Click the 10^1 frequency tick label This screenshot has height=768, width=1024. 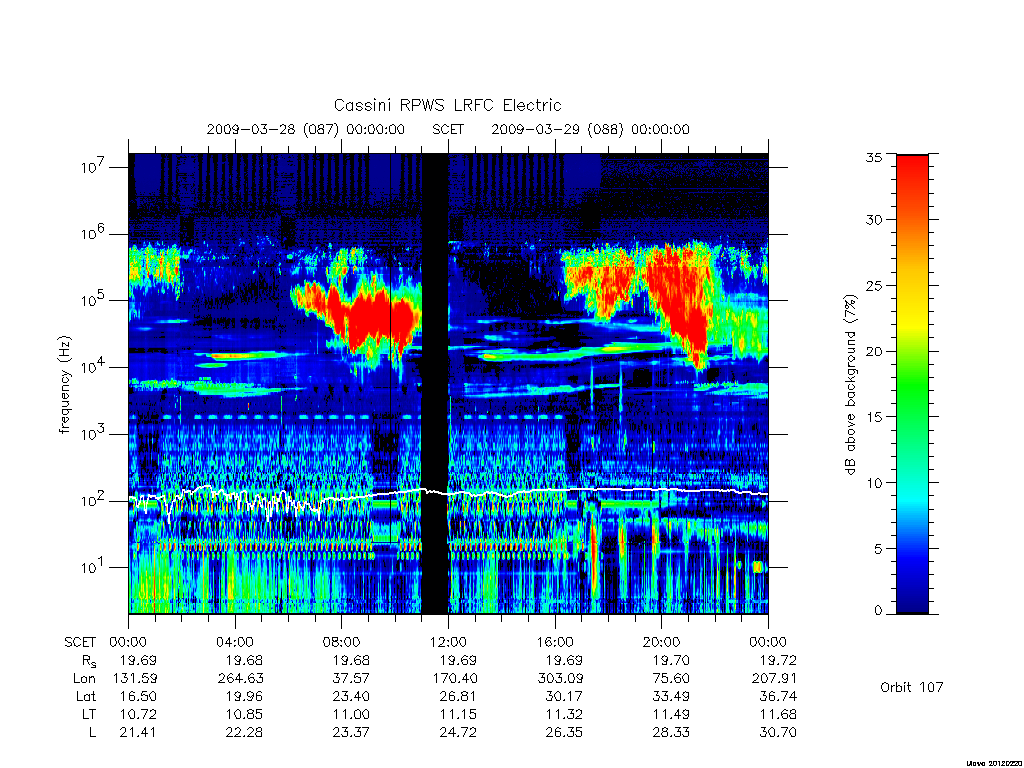pyautogui.click(x=94, y=566)
